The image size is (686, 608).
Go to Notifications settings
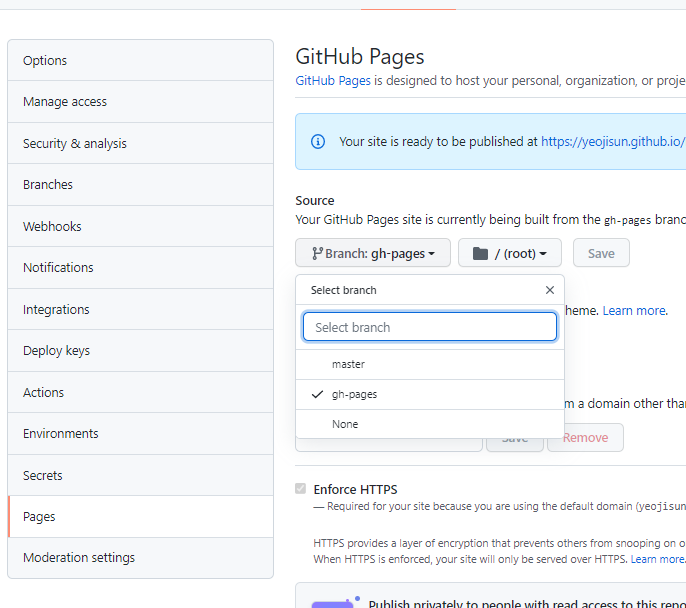[x=140, y=267]
